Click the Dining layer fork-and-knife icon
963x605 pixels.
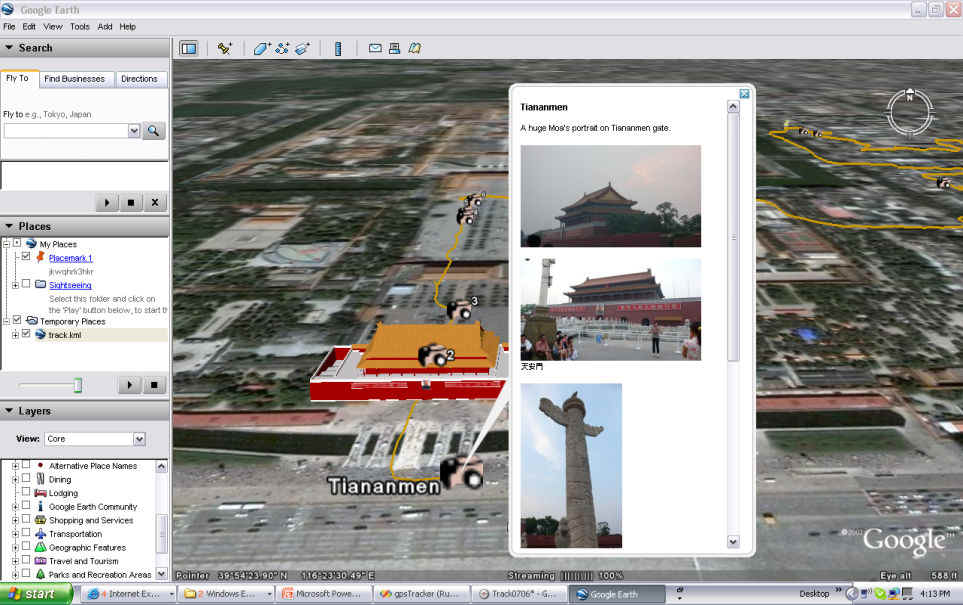tap(41, 479)
